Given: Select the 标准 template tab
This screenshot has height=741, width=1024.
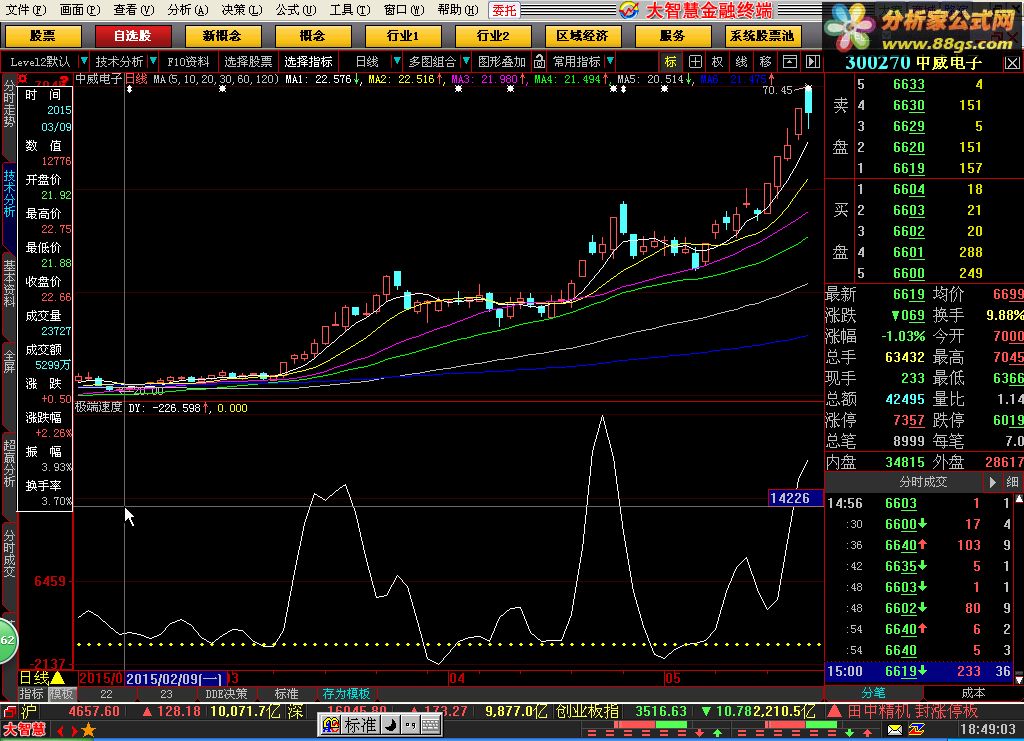Looking at the screenshot, I should point(287,693).
